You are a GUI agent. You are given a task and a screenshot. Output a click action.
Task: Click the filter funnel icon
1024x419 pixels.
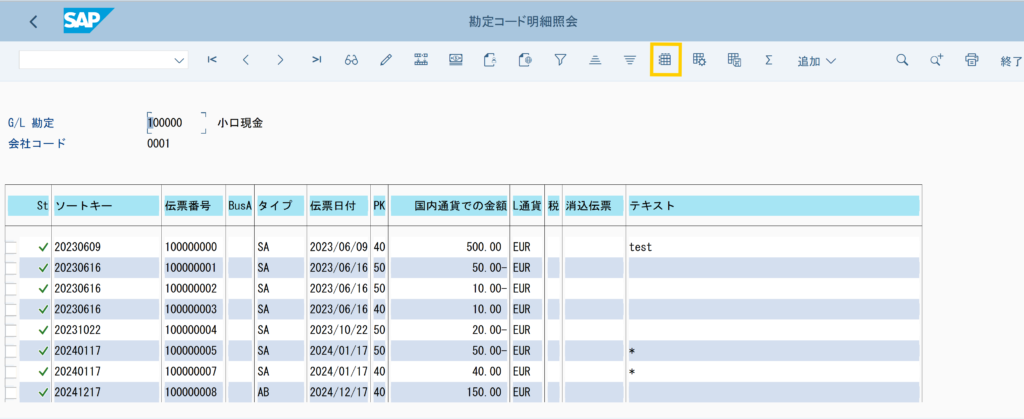(561, 60)
